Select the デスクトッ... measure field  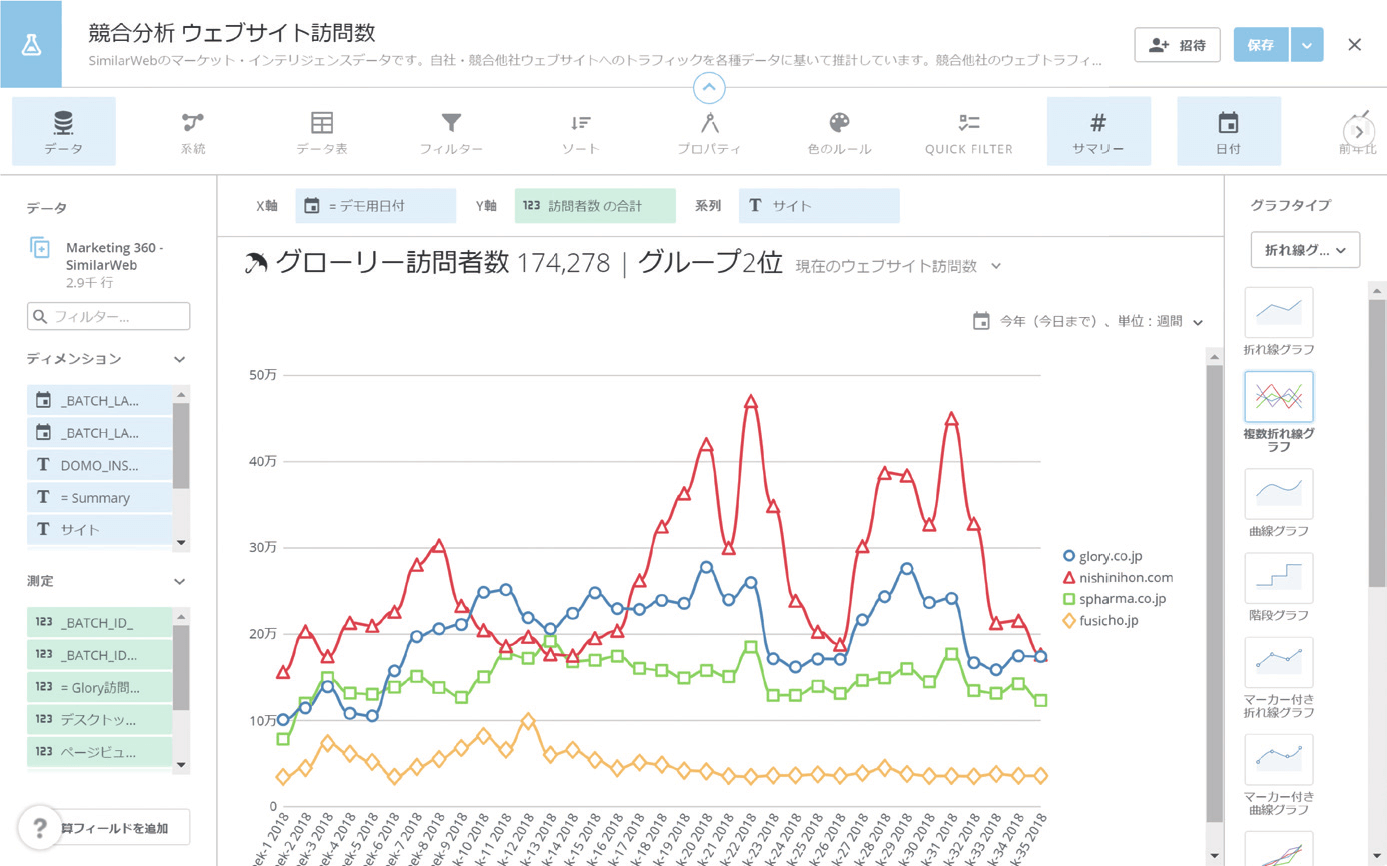coord(100,719)
